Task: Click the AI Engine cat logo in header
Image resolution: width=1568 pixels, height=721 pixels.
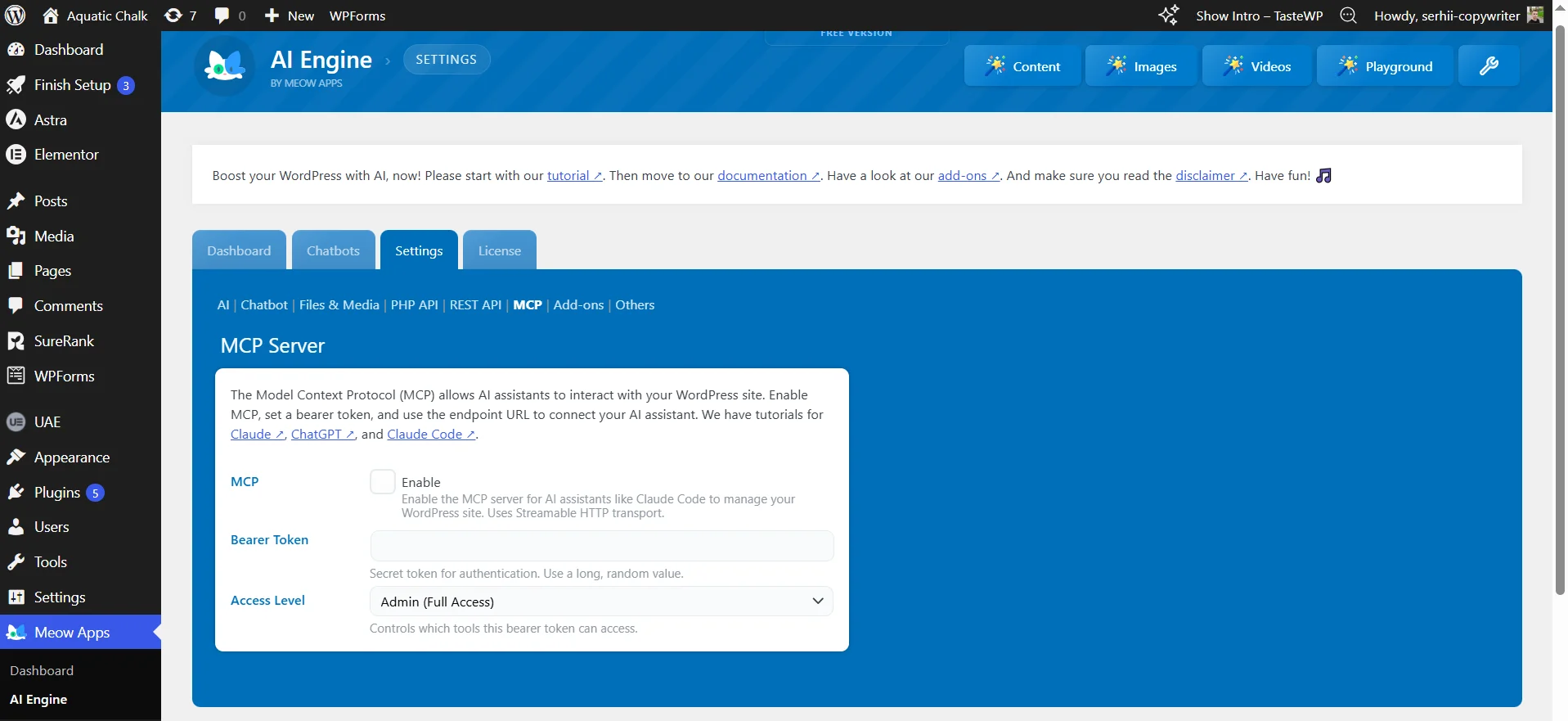Action: click(225, 66)
